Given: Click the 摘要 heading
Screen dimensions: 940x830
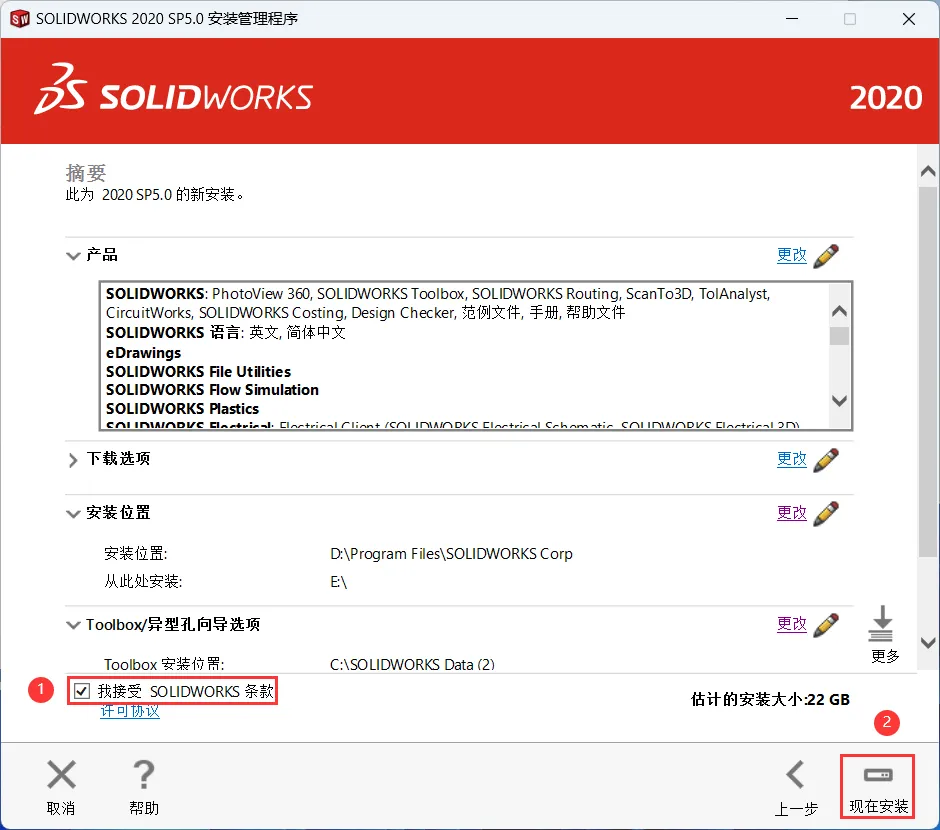Looking at the screenshot, I should (x=86, y=173).
